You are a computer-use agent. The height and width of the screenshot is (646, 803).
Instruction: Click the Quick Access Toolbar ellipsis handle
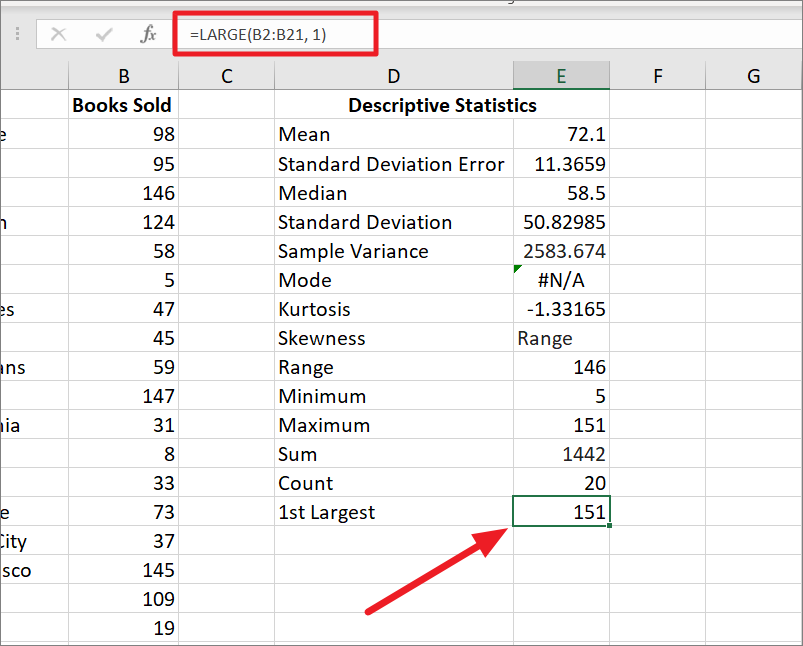(16, 33)
